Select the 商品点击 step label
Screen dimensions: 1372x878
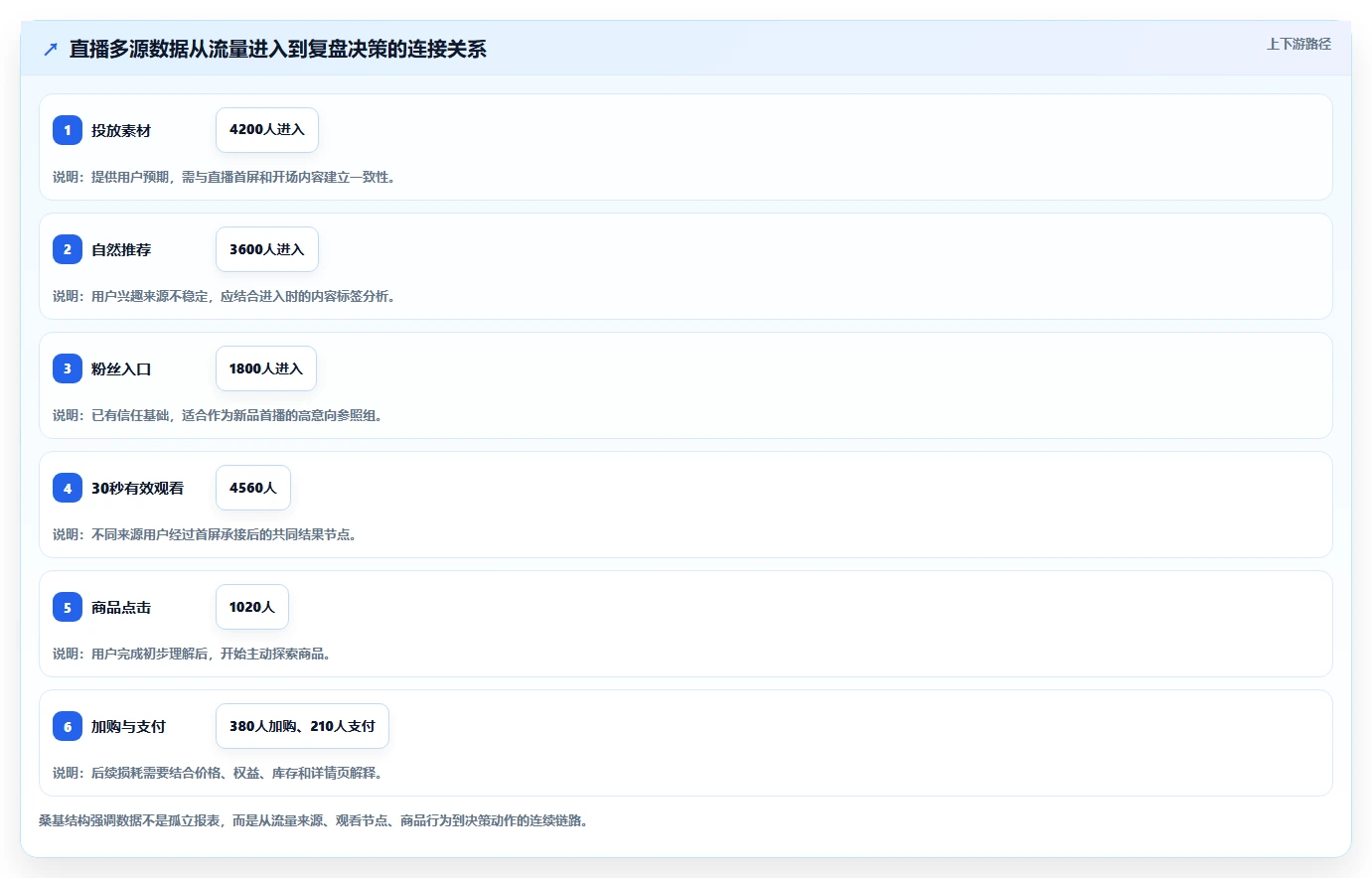coord(121,607)
